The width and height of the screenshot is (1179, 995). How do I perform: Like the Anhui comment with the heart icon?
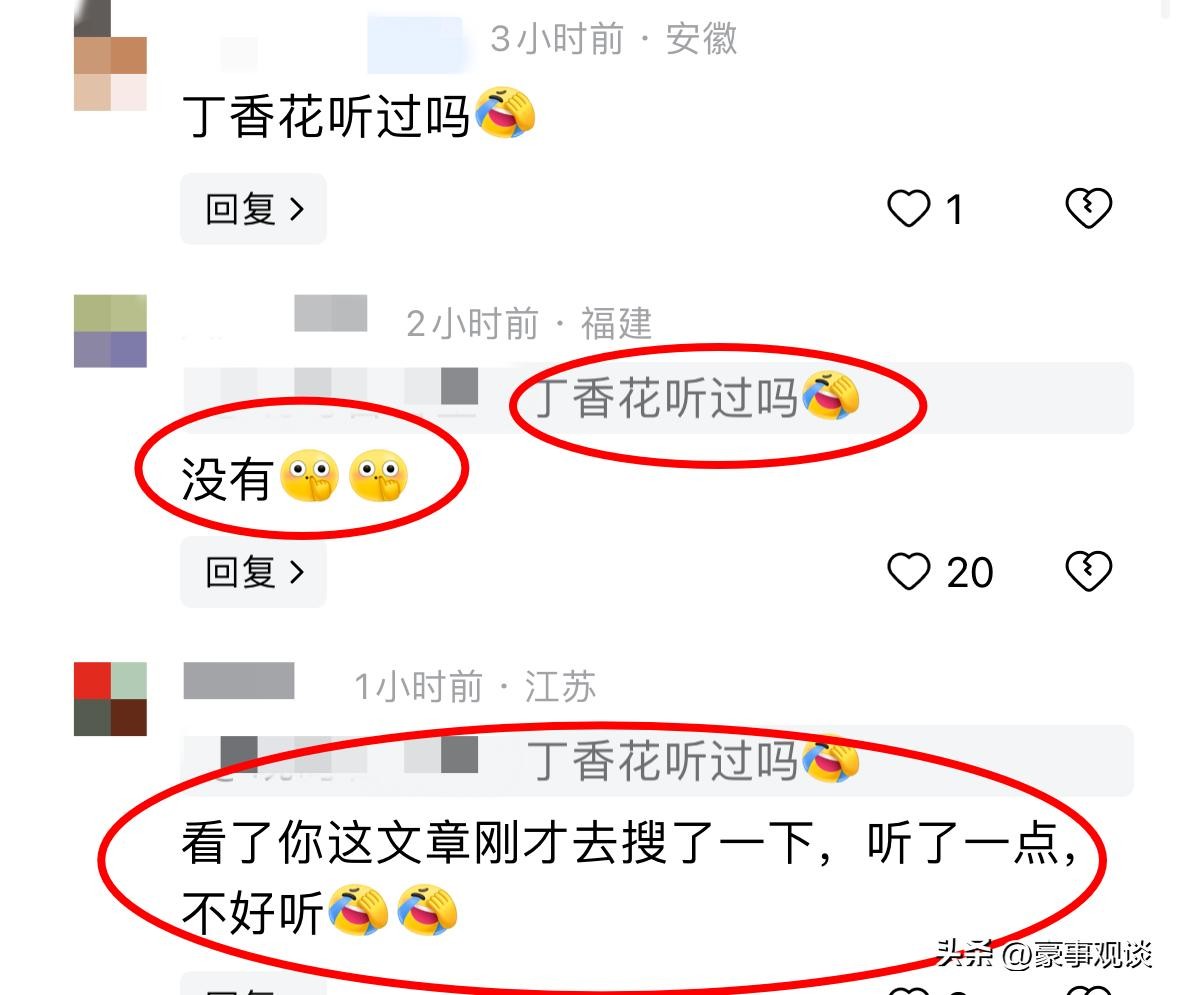[x=908, y=208]
